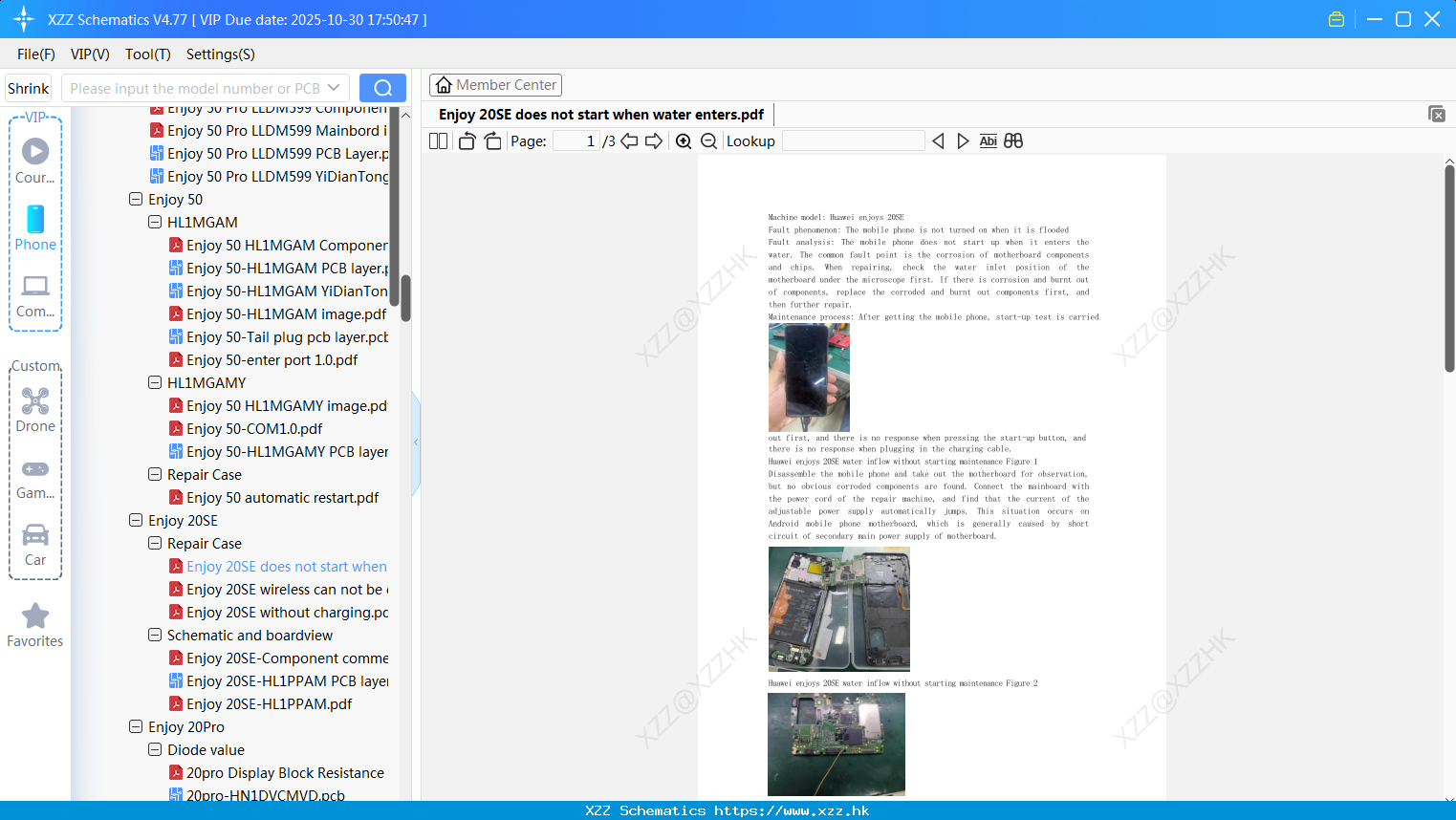Click the PDF vertical scrollbar thumb
Screen dimensions: 1456x820
coord(1449,269)
